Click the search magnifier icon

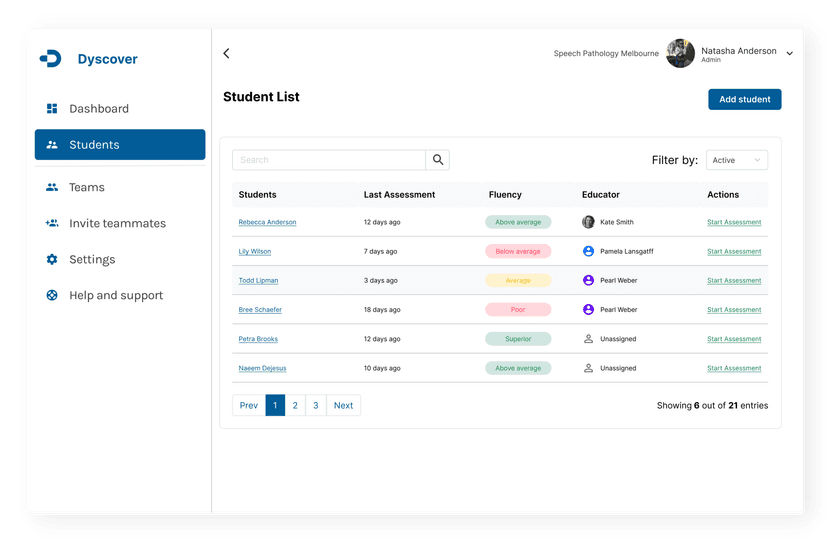(438, 160)
